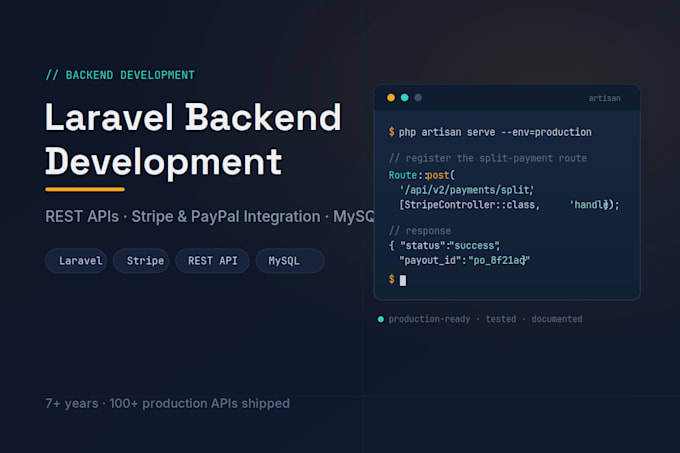Click the 'artisan' terminal title label

pos(604,98)
